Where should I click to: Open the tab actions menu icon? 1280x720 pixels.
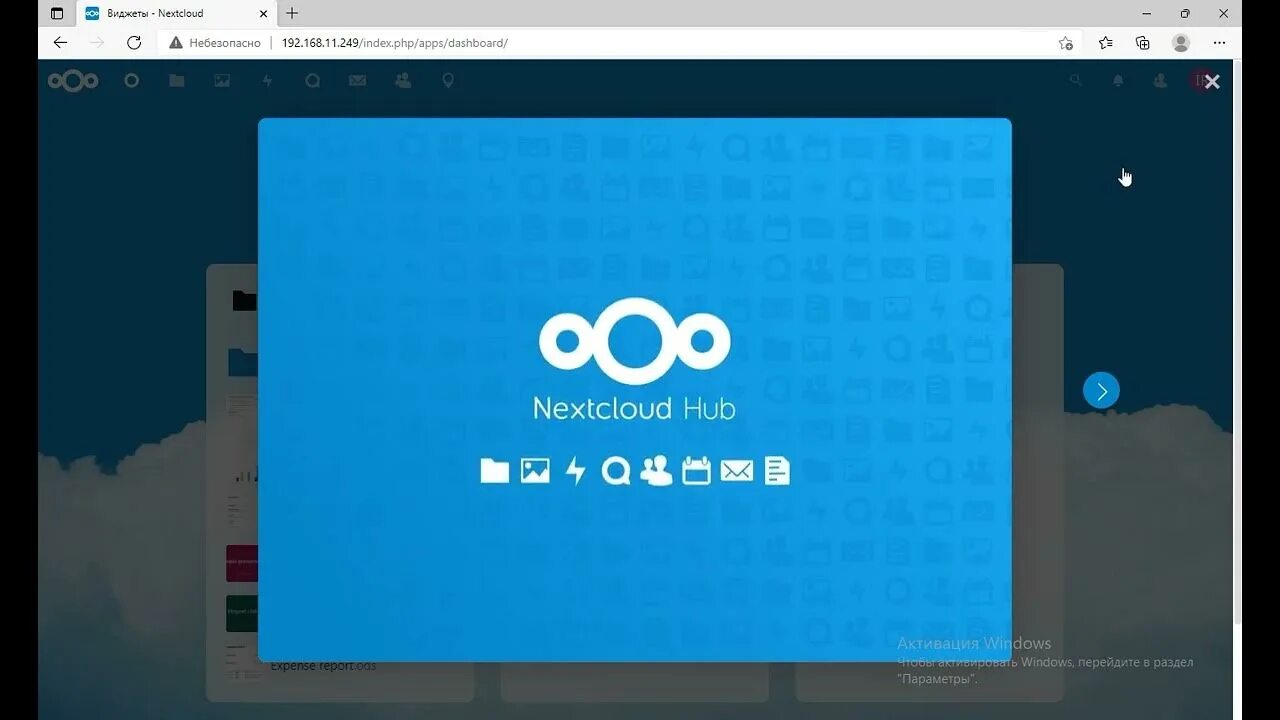56,13
